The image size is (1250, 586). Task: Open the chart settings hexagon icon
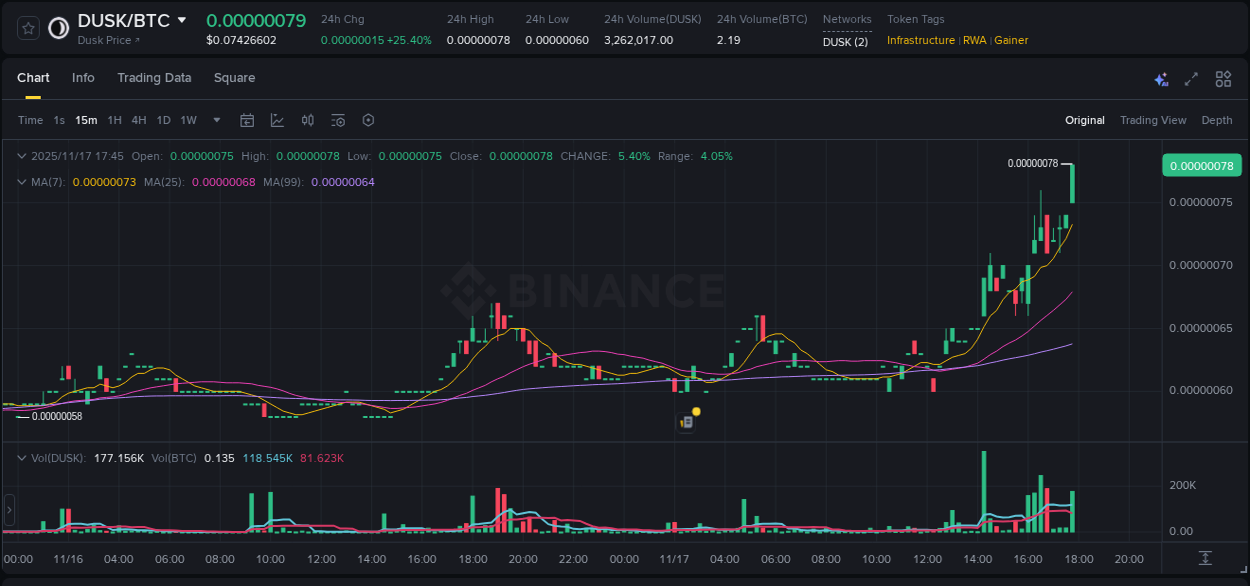coord(368,120)
